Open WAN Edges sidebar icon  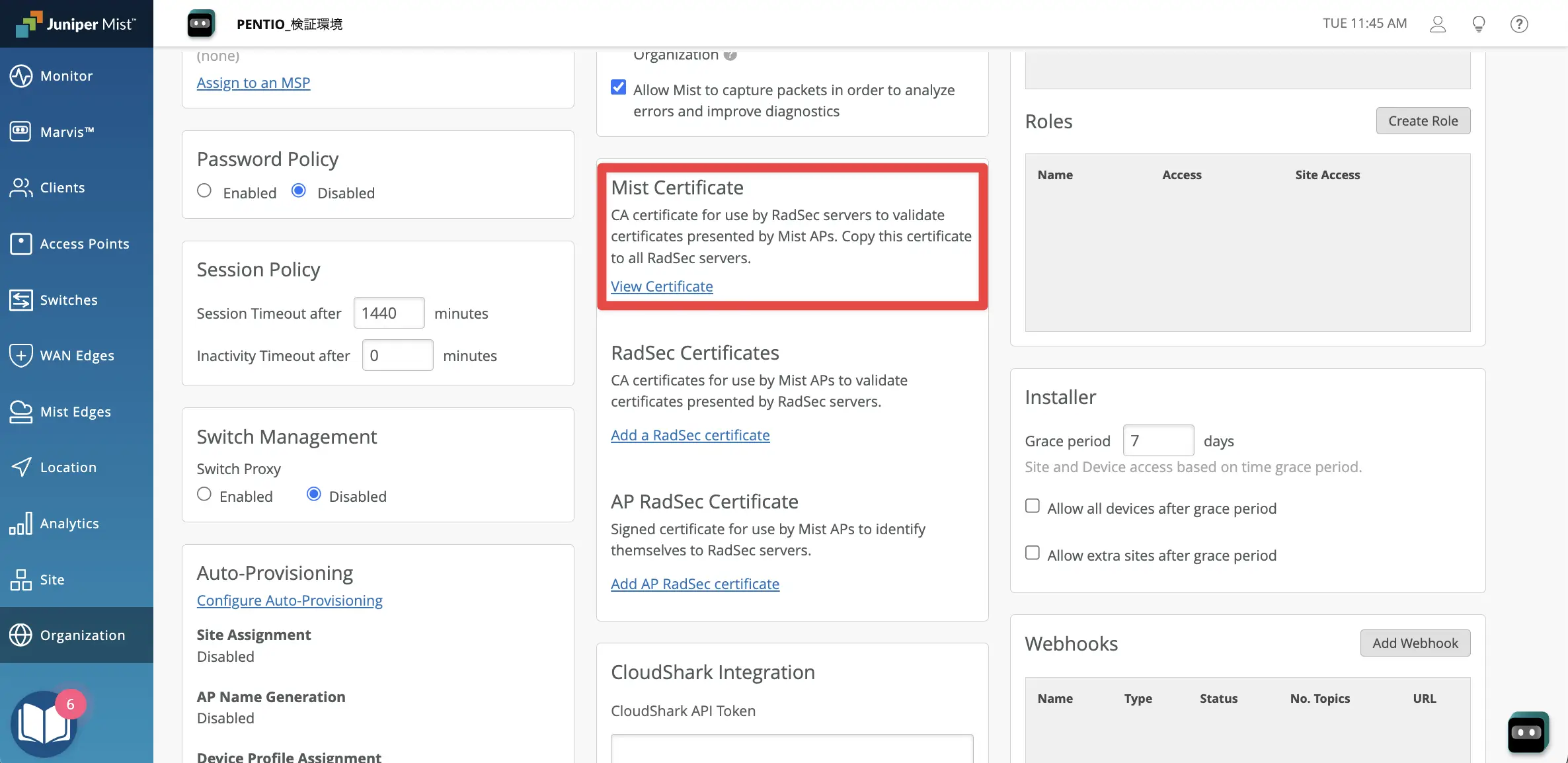[x=20, y=356]
